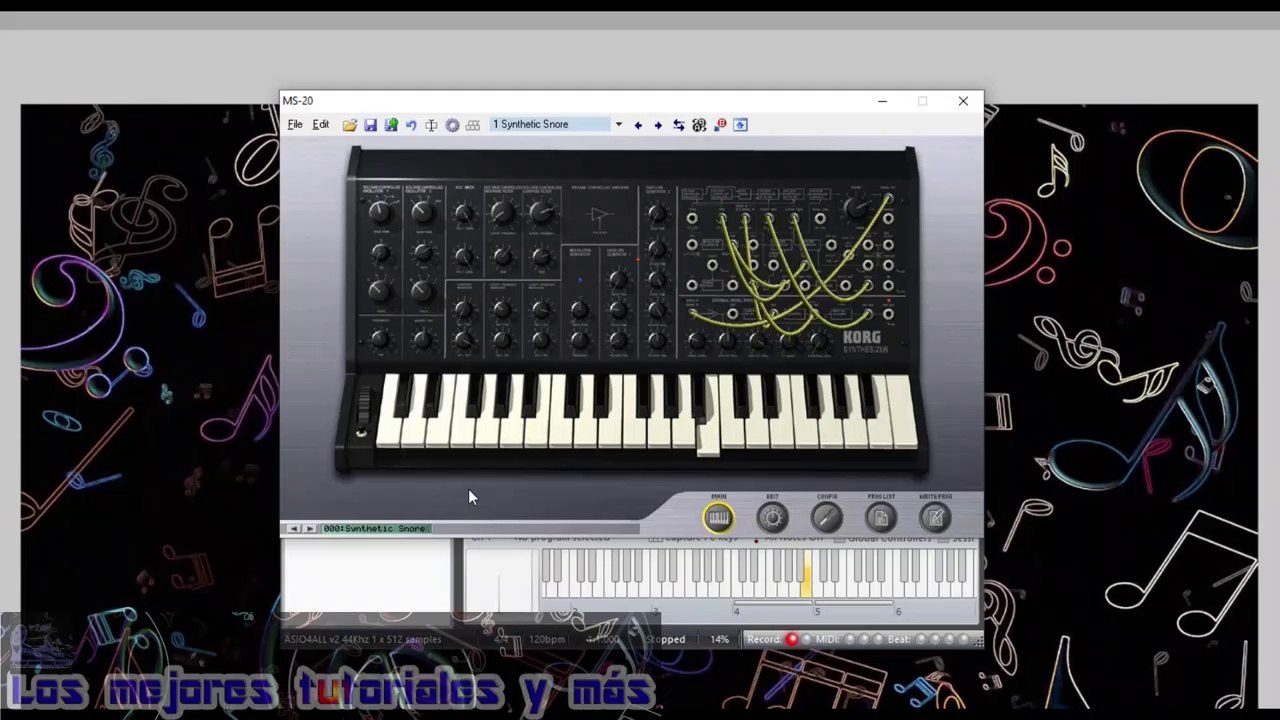Click the red B badge toolbar icon
This screenshot has width=1280, height=720.
(720, 125)
